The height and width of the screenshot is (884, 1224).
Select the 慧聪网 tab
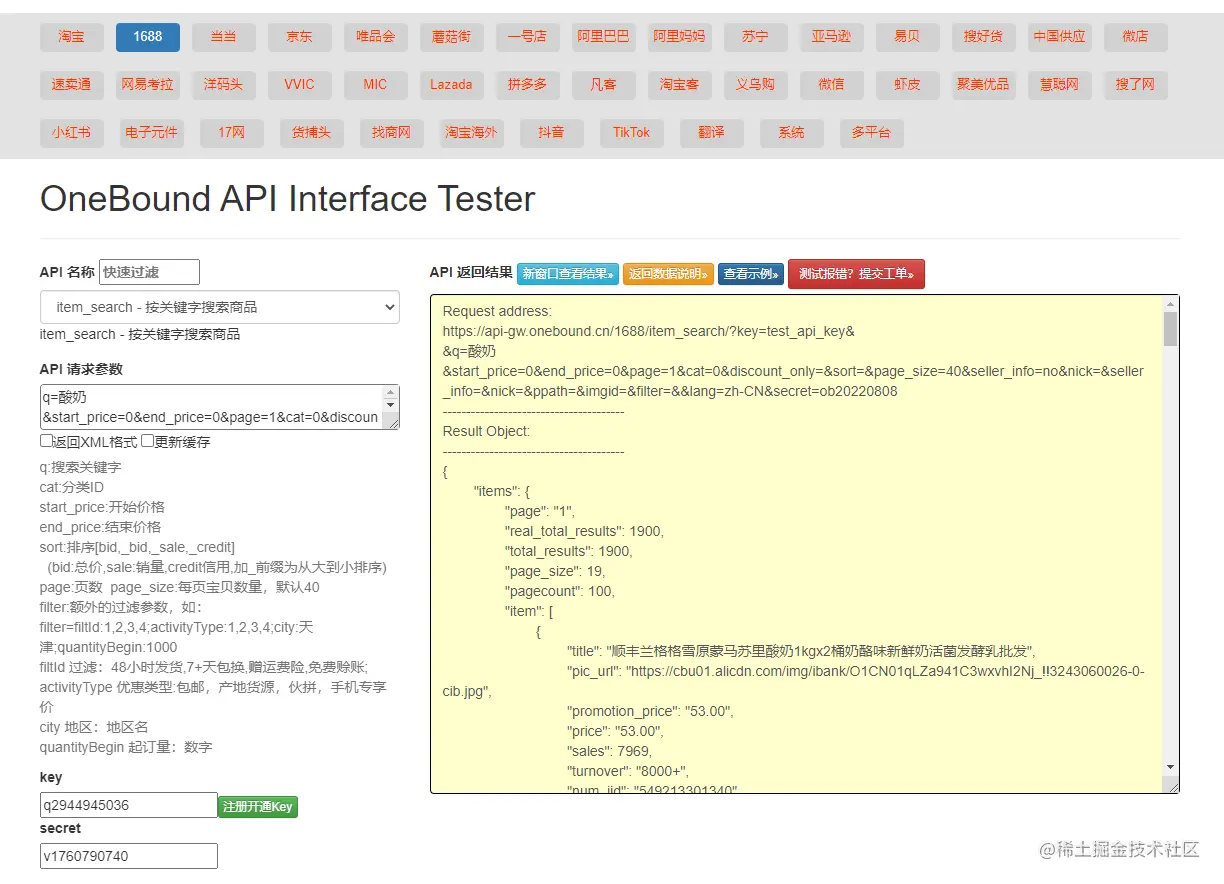click(1060, 85)
